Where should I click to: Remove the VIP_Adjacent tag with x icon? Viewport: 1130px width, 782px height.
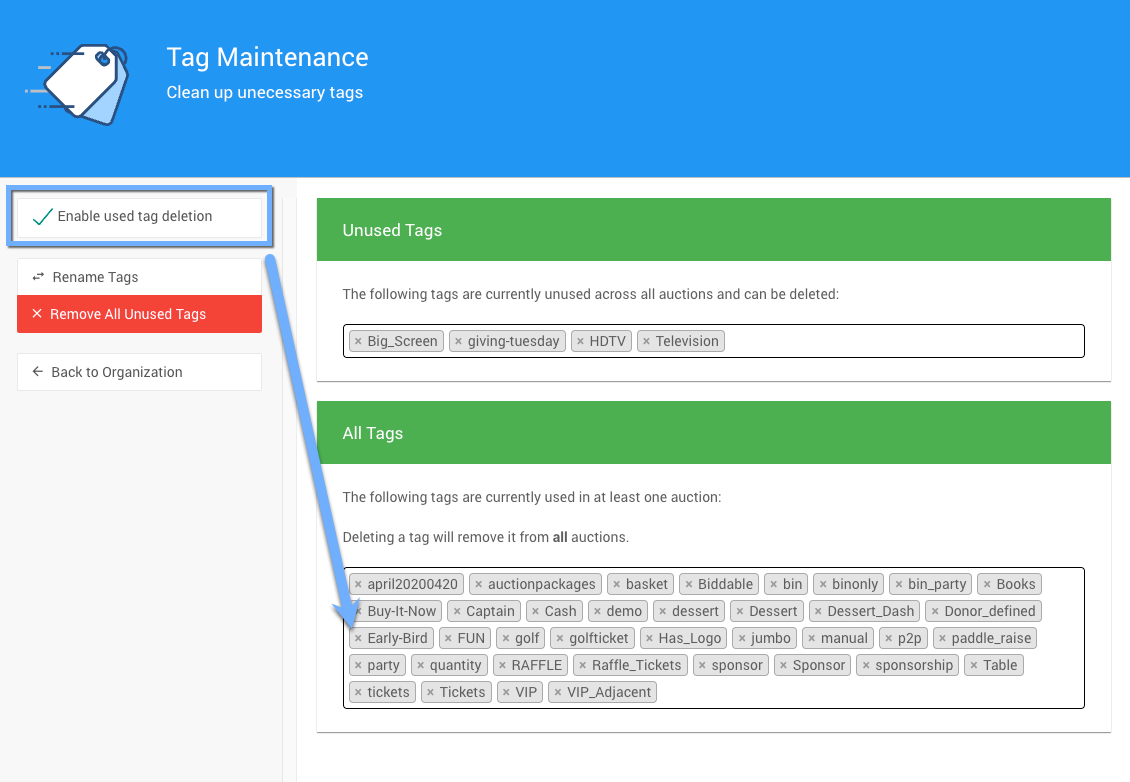[x=558, y=693]
